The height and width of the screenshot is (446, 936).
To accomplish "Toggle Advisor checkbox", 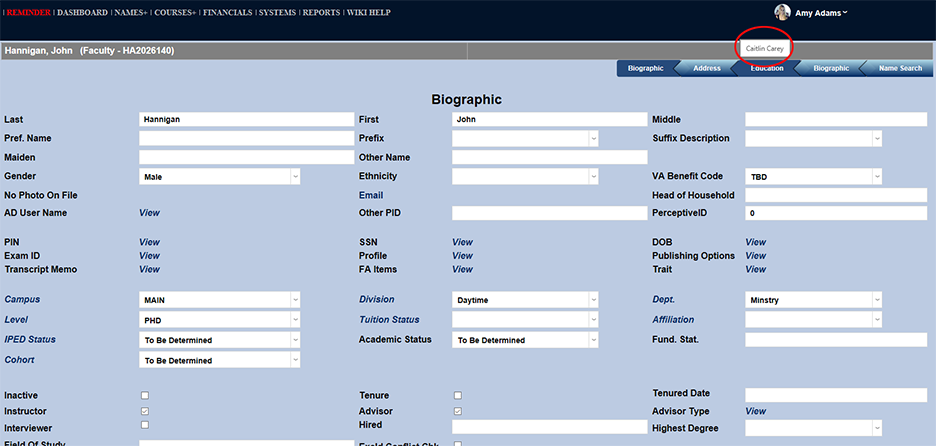I will tap(458, 411).
